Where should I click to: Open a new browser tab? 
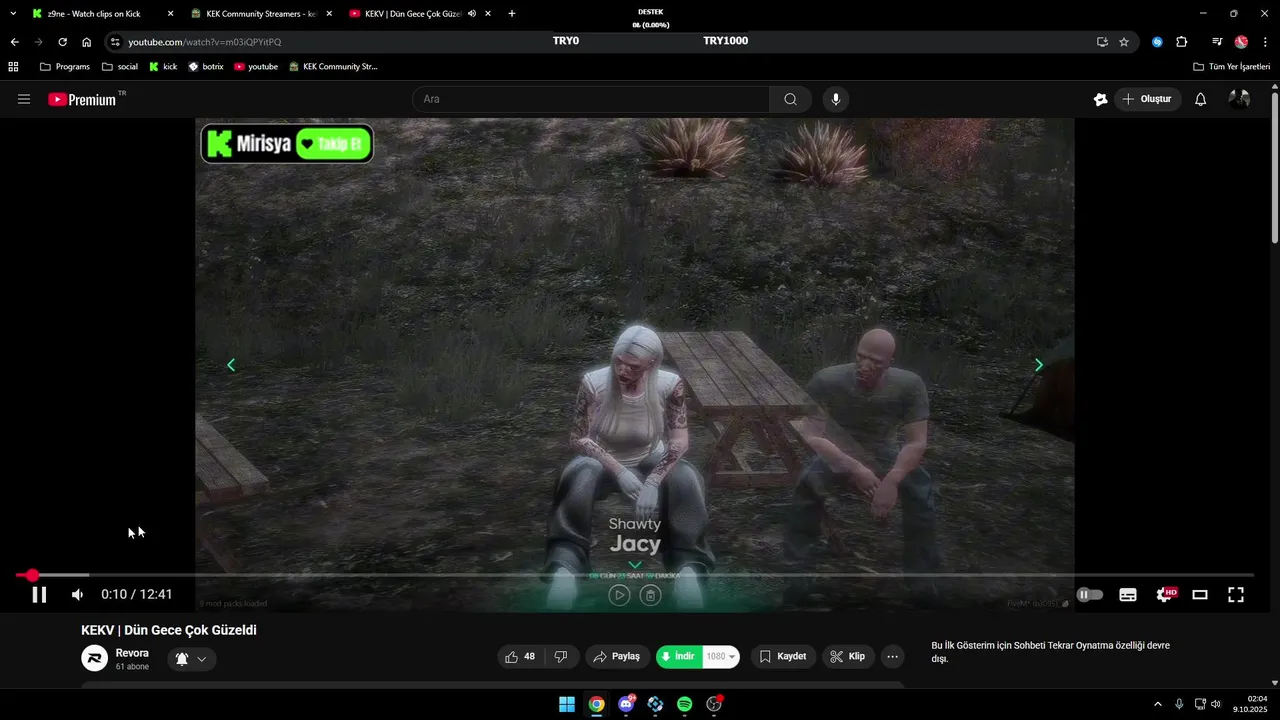coord(512,14)
